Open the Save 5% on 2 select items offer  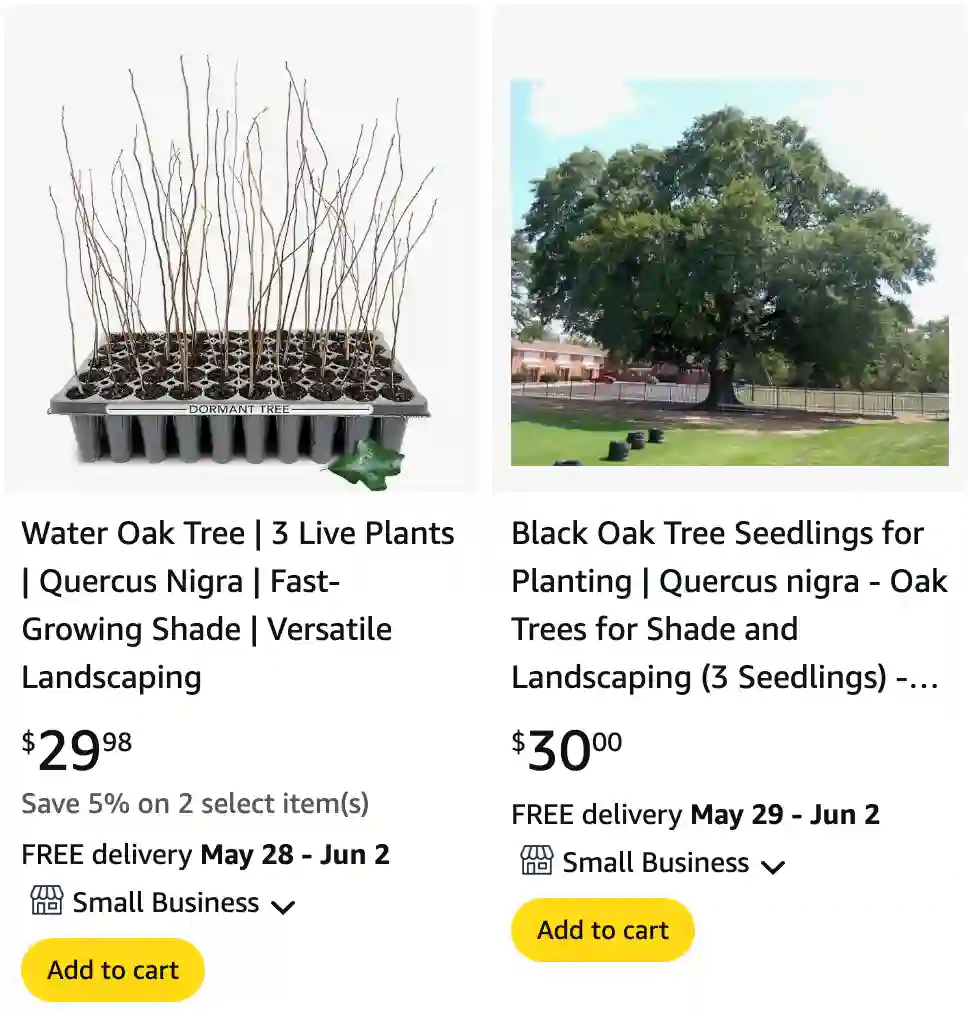(x=195, y=803)
